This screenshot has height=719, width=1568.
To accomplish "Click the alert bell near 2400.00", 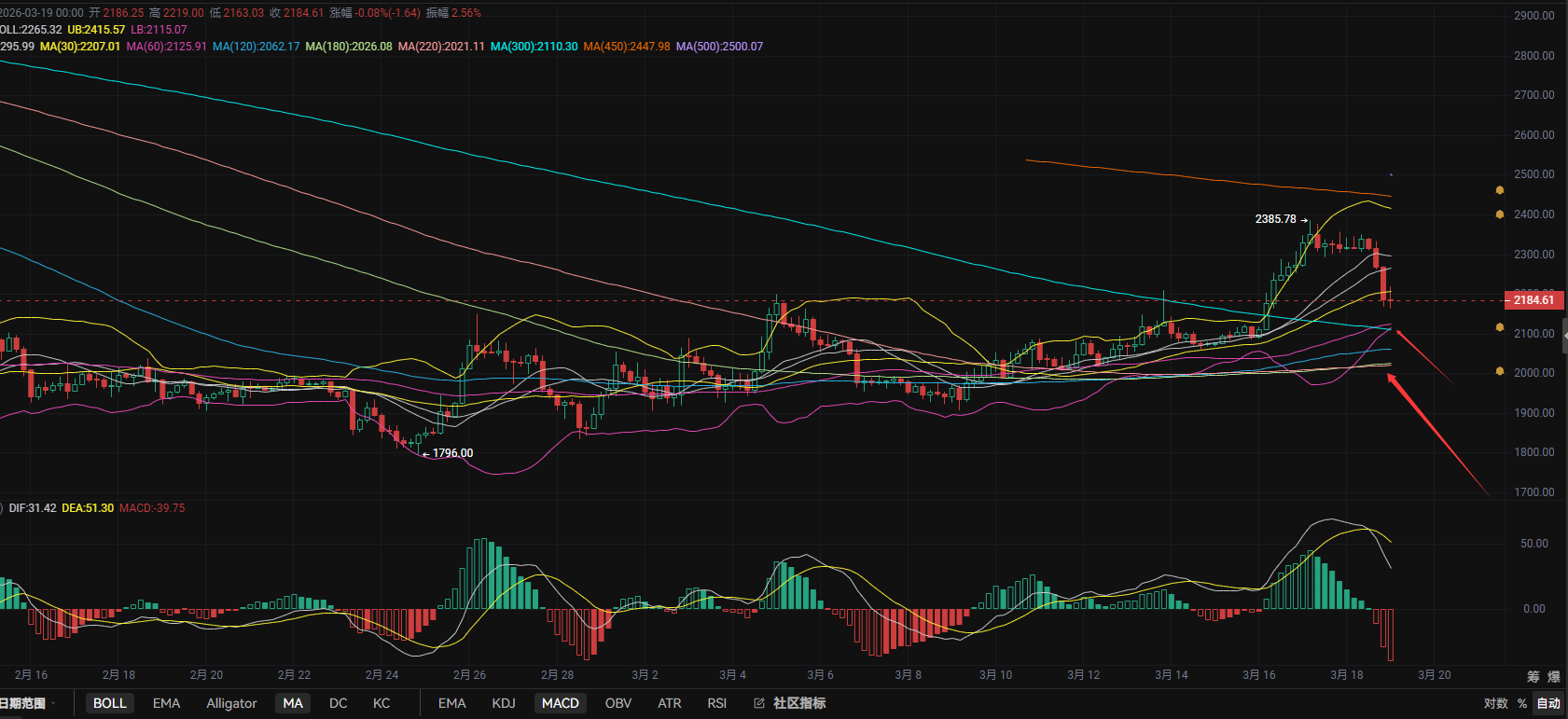I will pos(1500,214).
